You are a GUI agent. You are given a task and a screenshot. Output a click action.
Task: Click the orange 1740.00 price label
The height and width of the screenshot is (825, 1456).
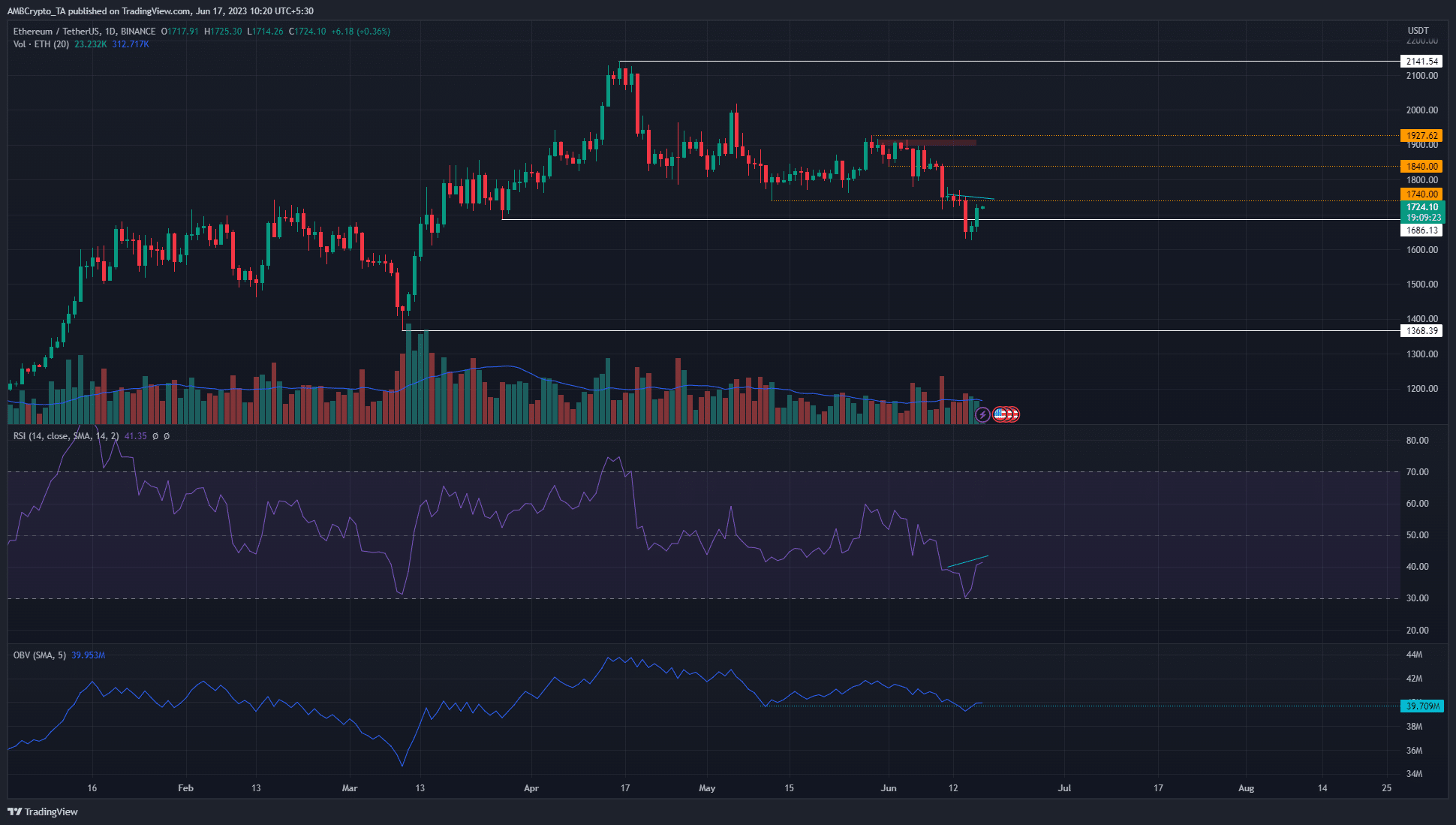(1421, 194)
